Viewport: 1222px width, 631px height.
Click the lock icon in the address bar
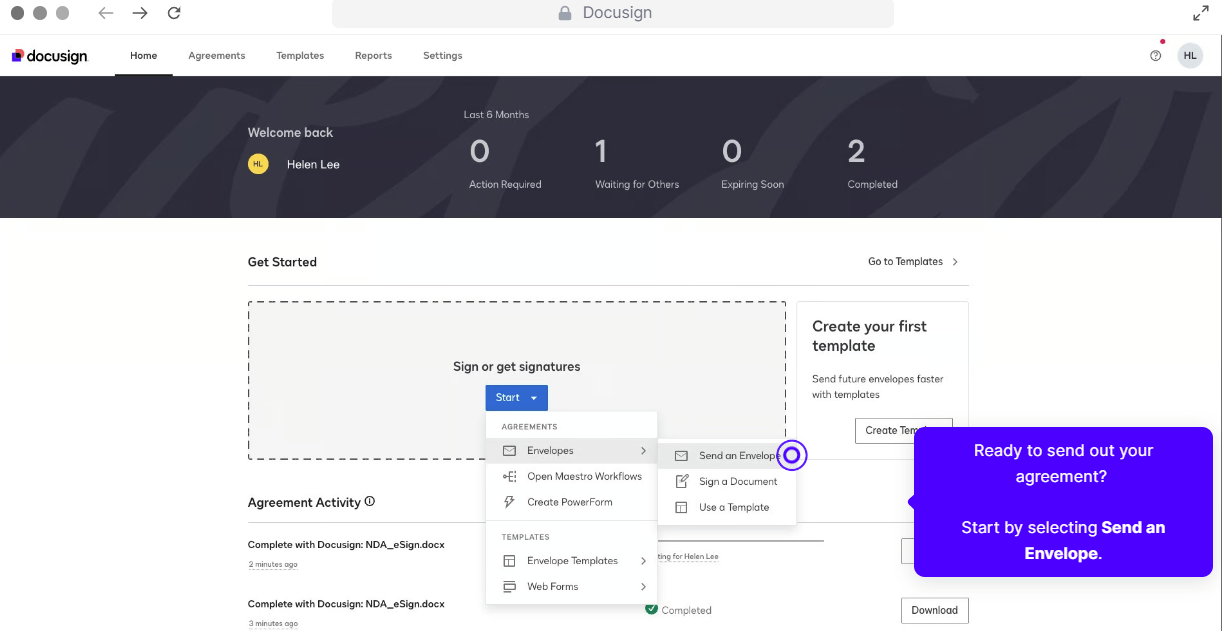pyautogui.click(x=565, y=13)
